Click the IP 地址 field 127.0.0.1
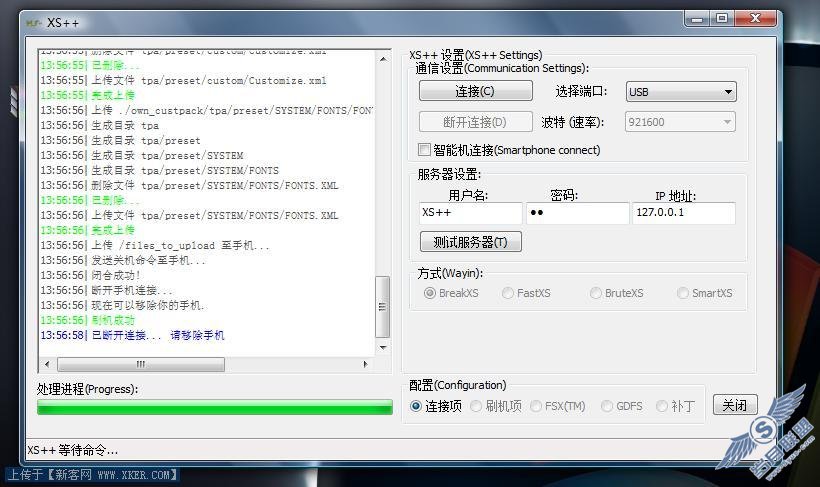Image resolution: width=820 pixels, height=487 pixels. click(684, 213)
